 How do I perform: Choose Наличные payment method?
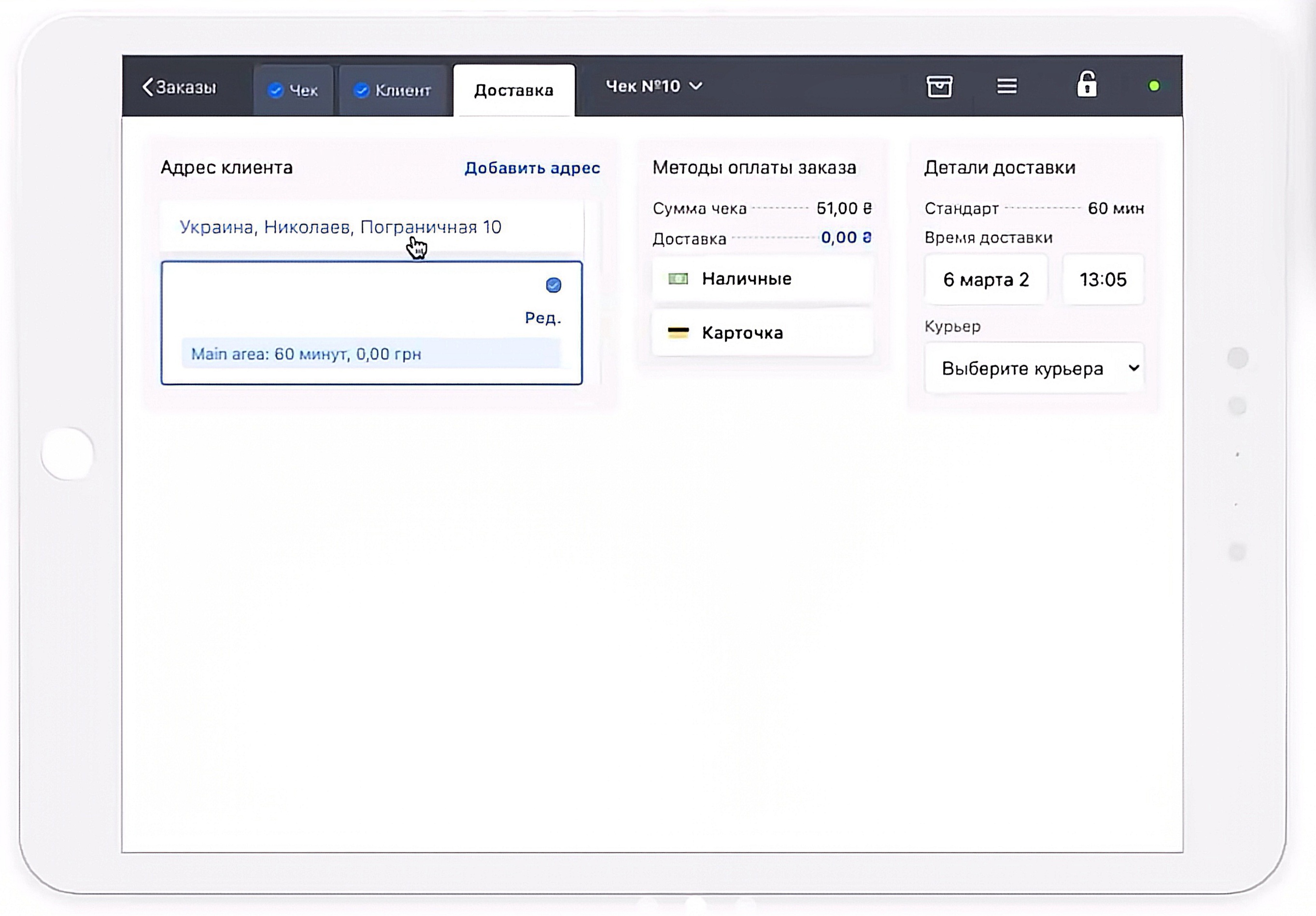763,279
